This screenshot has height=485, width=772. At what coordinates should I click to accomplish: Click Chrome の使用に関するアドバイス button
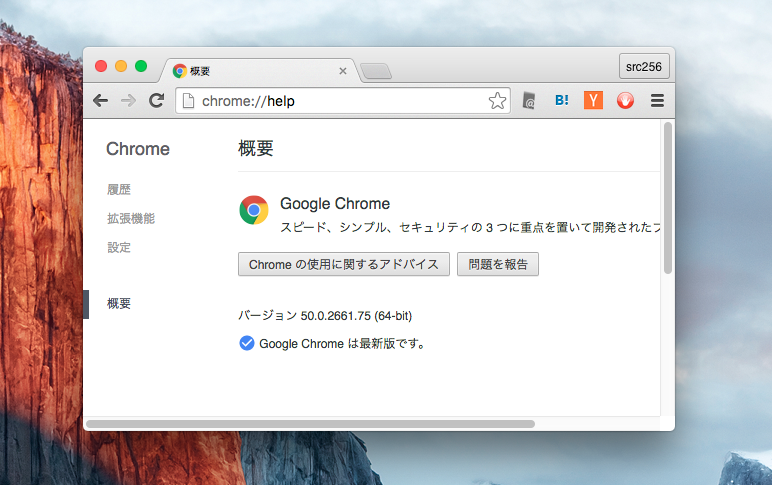pyautogui.click(x=344, y=264)
